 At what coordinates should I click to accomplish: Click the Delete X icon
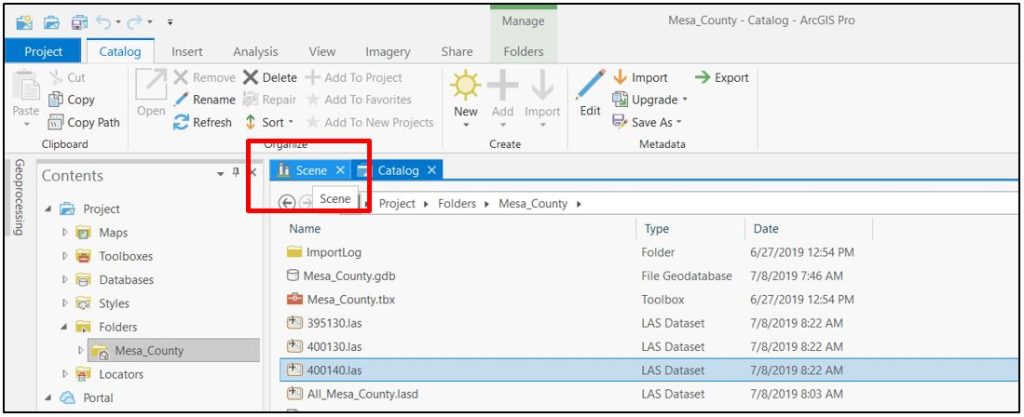[x=250, y=78]
